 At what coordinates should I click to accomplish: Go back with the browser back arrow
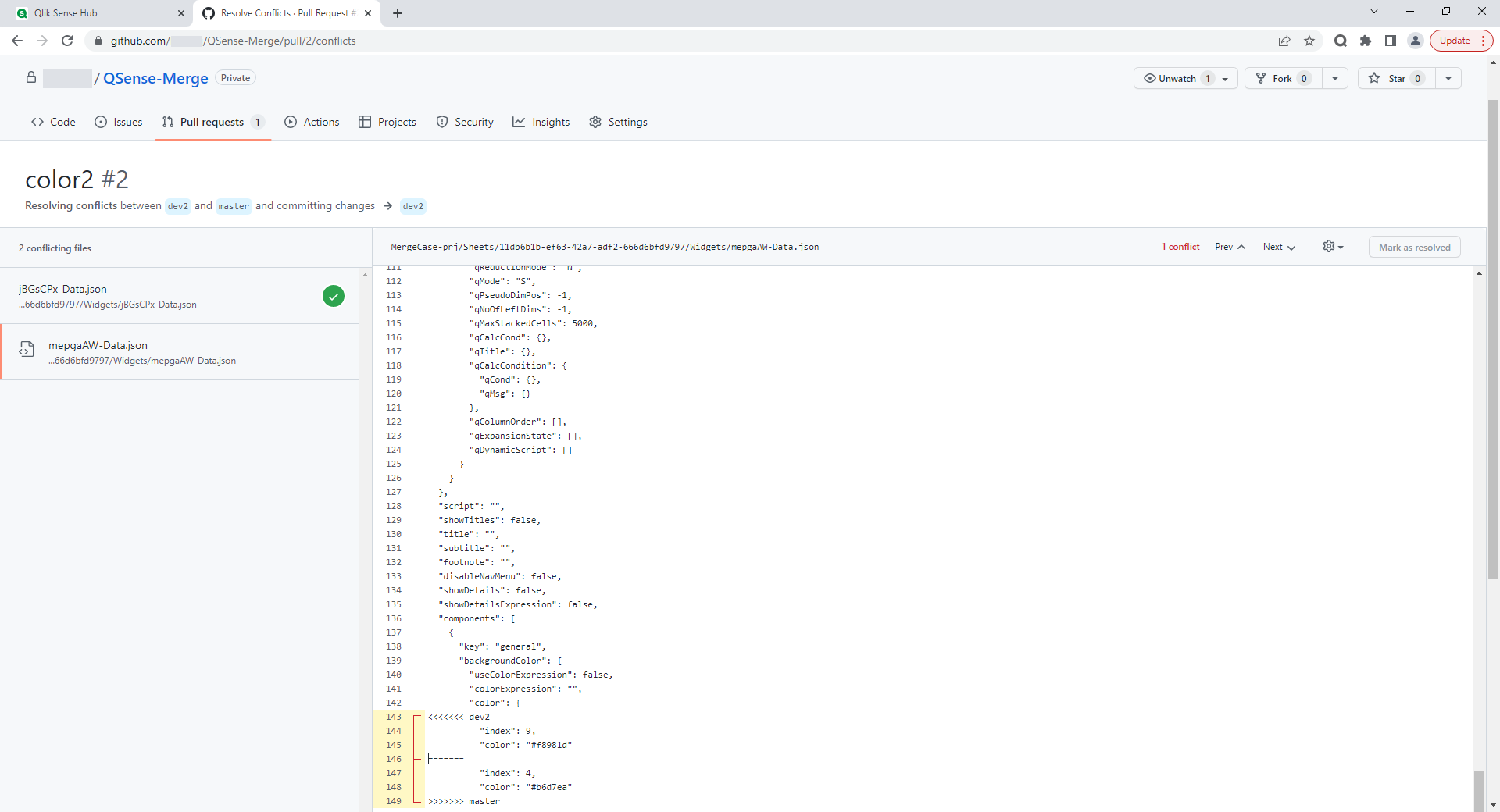pyautogui.click(x=17, y=41)
